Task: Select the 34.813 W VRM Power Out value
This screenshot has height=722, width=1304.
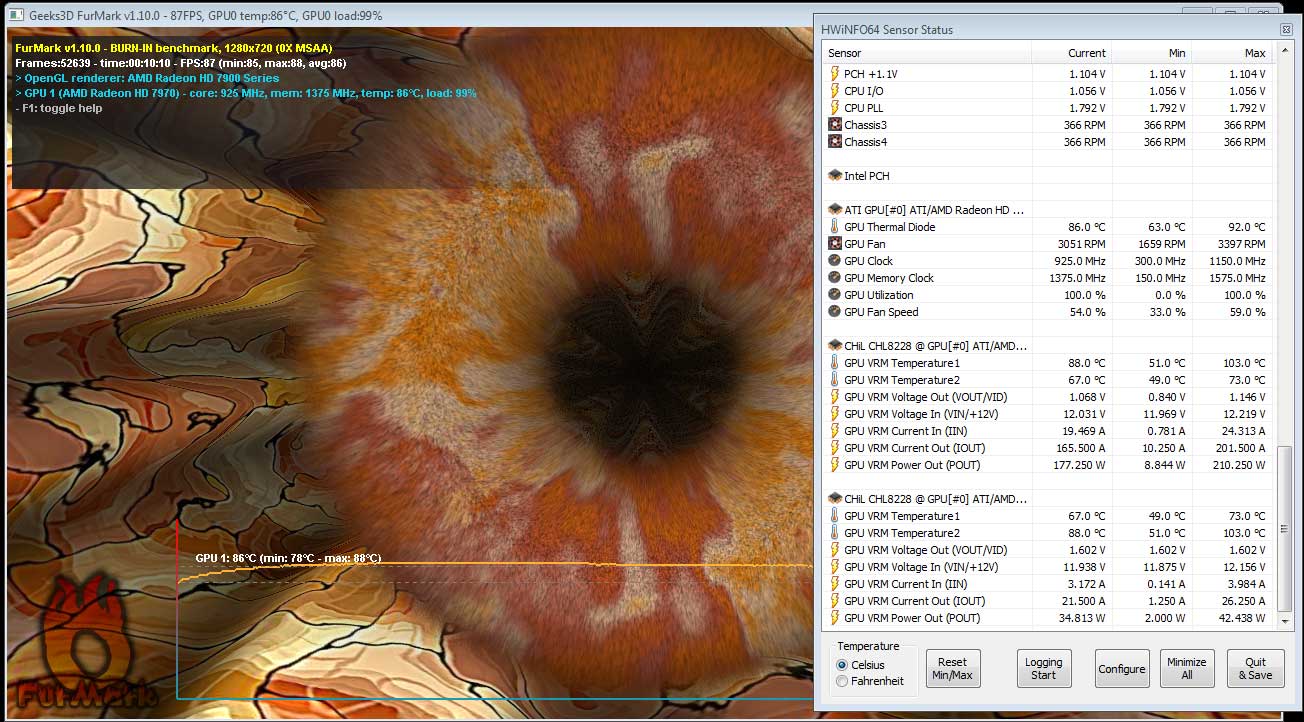Action: [1082, 618]
